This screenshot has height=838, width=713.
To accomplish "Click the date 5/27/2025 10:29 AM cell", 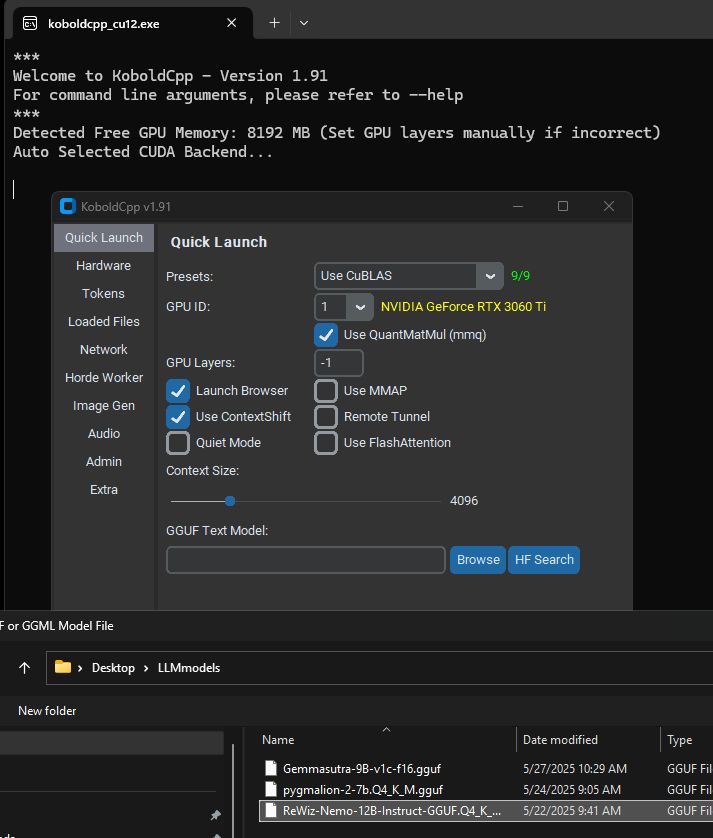I will pyautogui.click(x=575, y=769).
